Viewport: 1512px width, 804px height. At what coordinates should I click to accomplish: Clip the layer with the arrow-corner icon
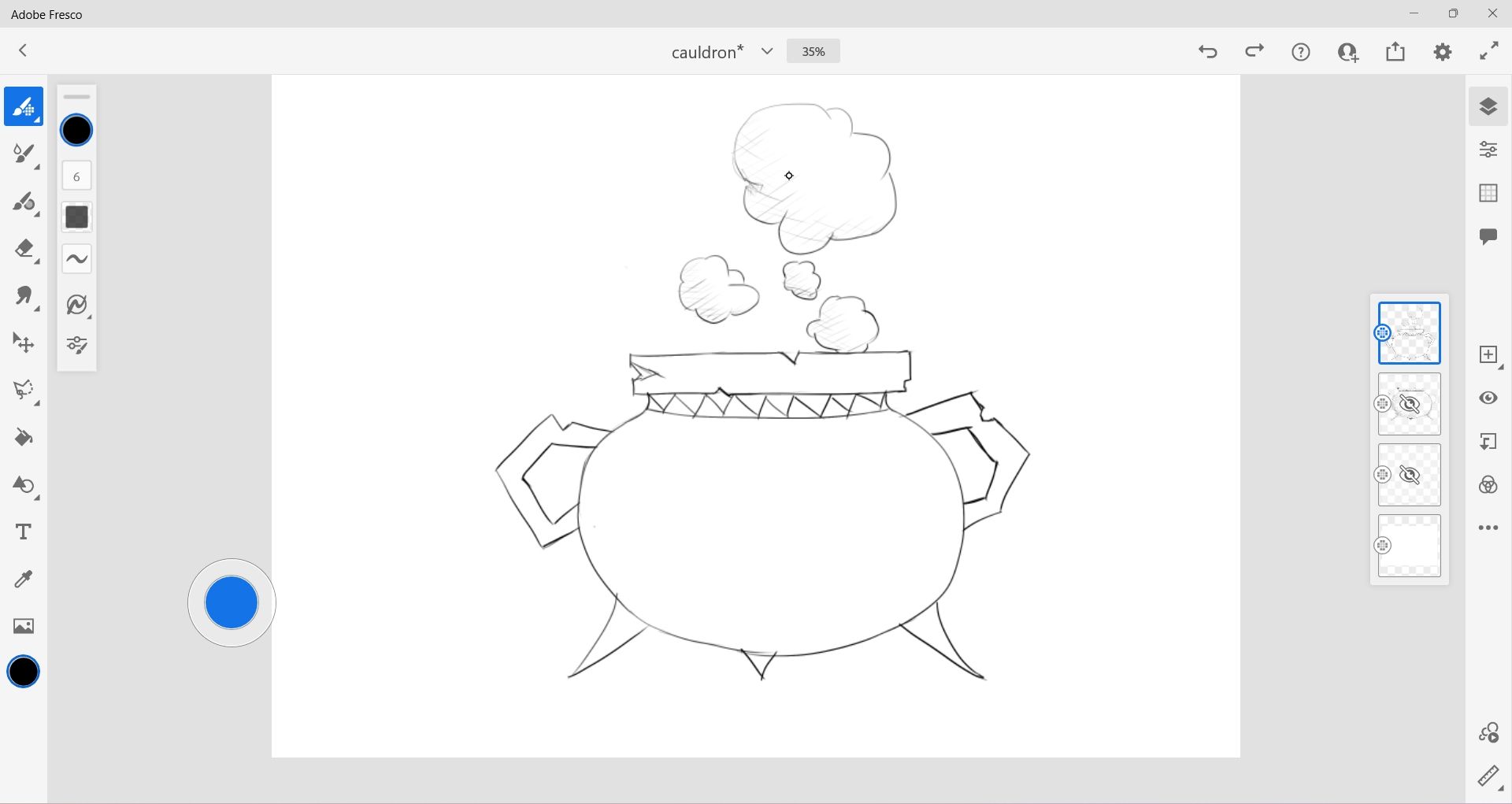(x=1488, y=442)
